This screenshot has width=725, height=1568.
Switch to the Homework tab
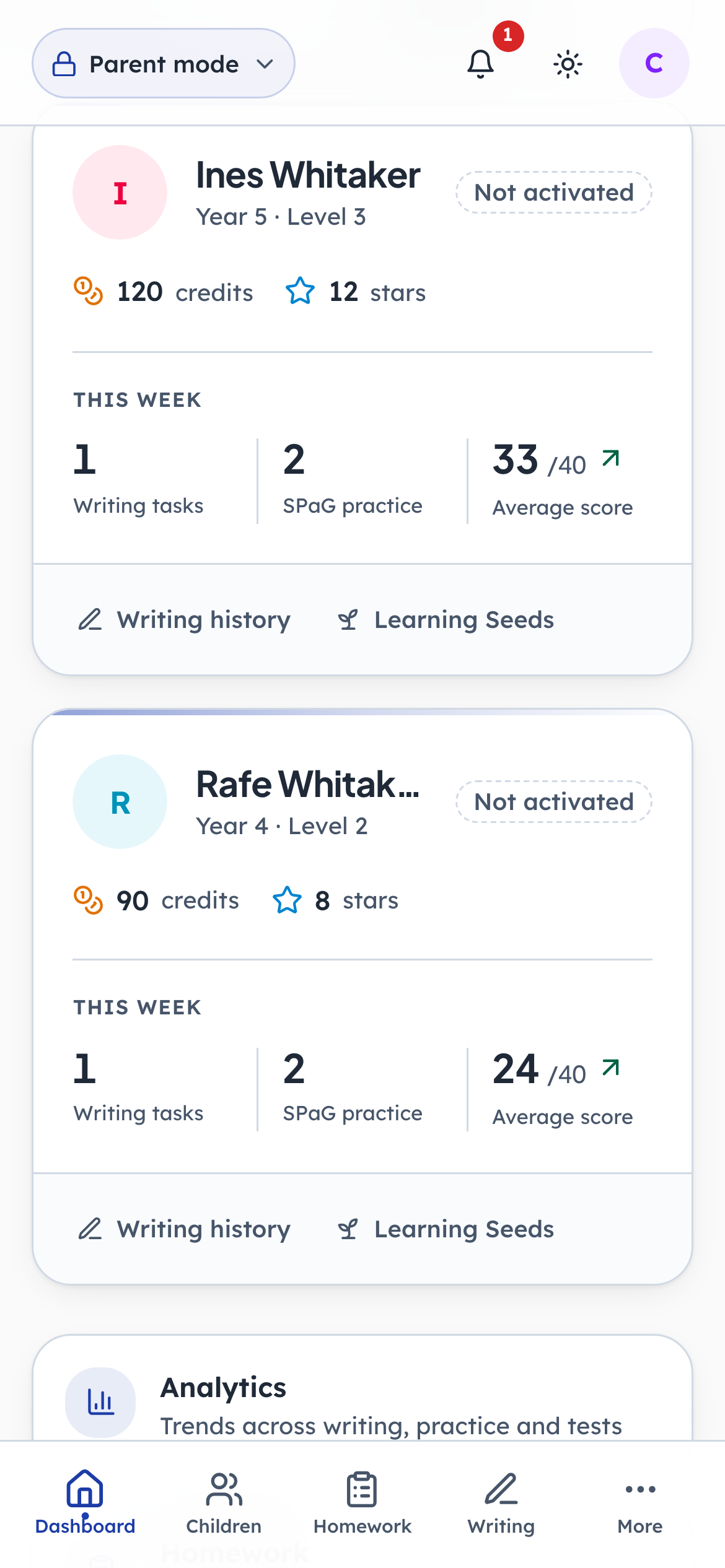tap(362, 1502)
